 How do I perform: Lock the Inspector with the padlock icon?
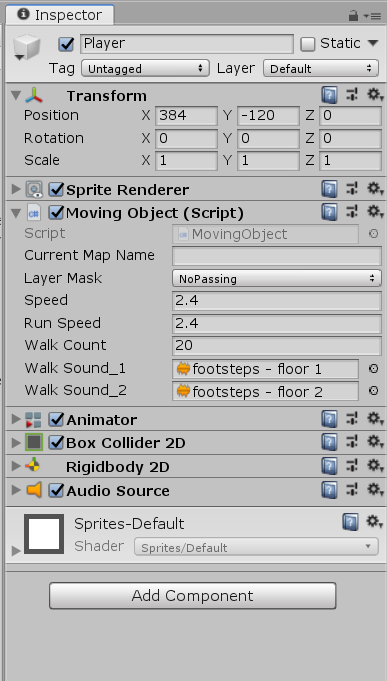(x=353, y=16)
